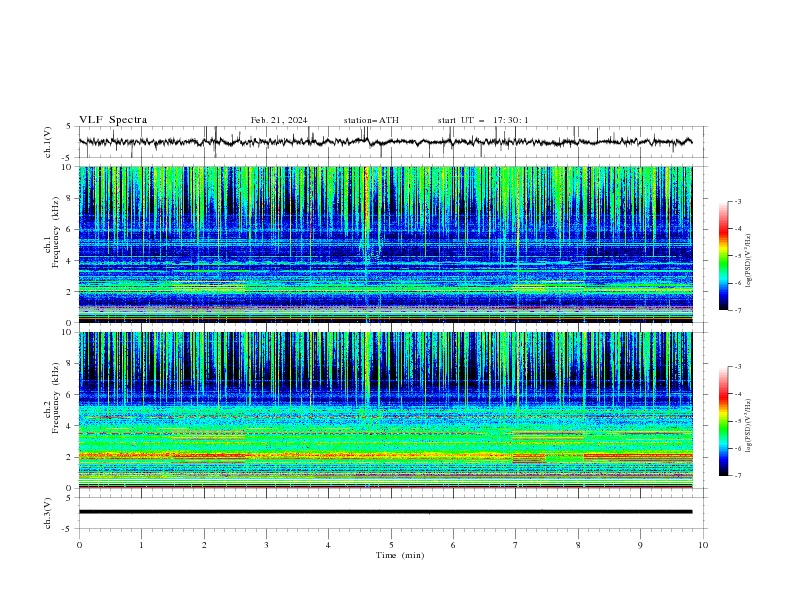Click the ch.2 spectrogram color scale bar

click(724, 421)
